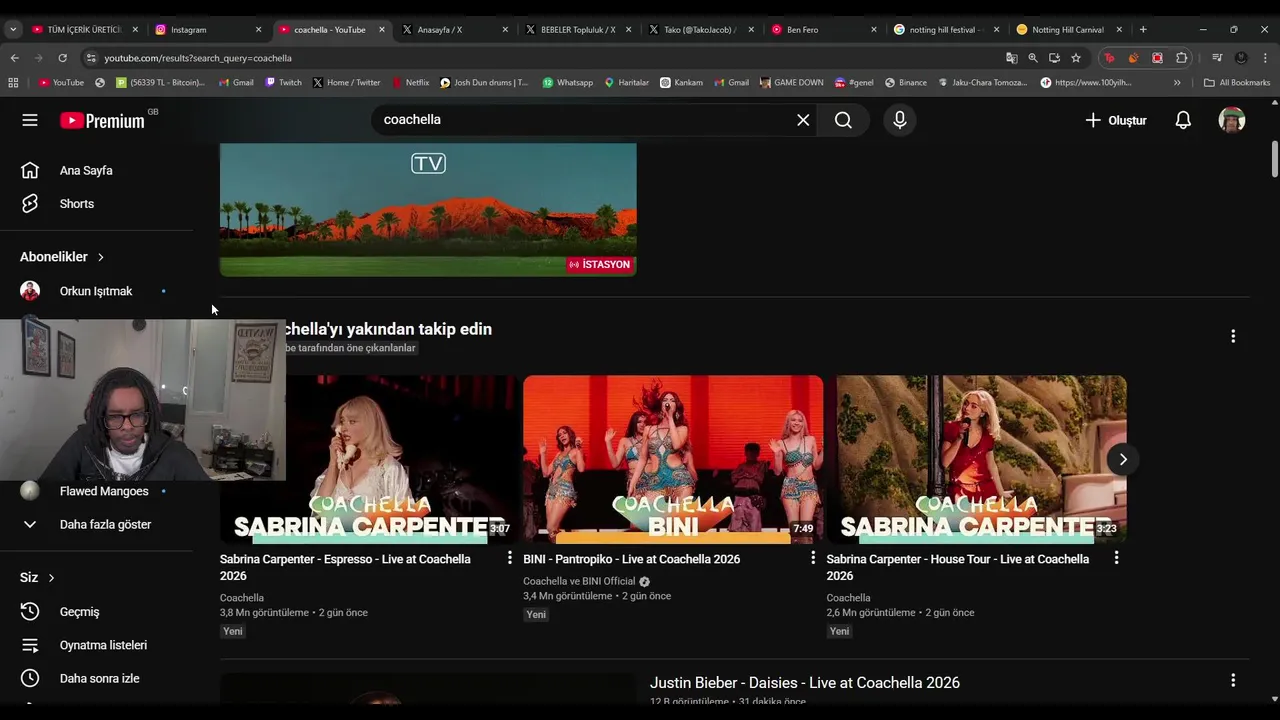This screenshot has width=1280, height=720.
Task: Open Sabrina Carpenter Espresso video title
Action: [x=345, y=567]
